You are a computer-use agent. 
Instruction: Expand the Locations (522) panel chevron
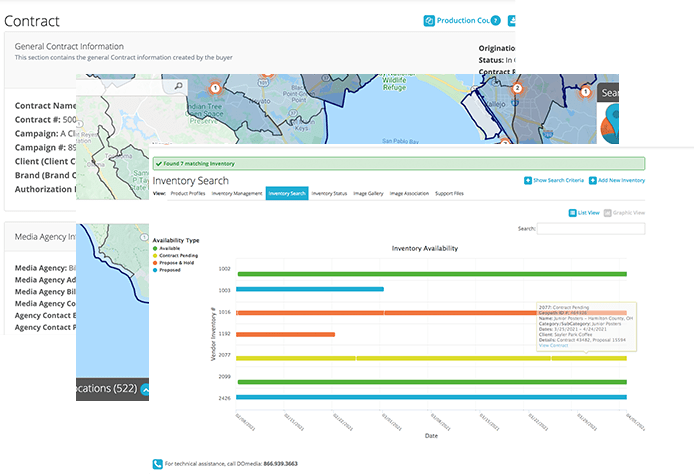145,389
